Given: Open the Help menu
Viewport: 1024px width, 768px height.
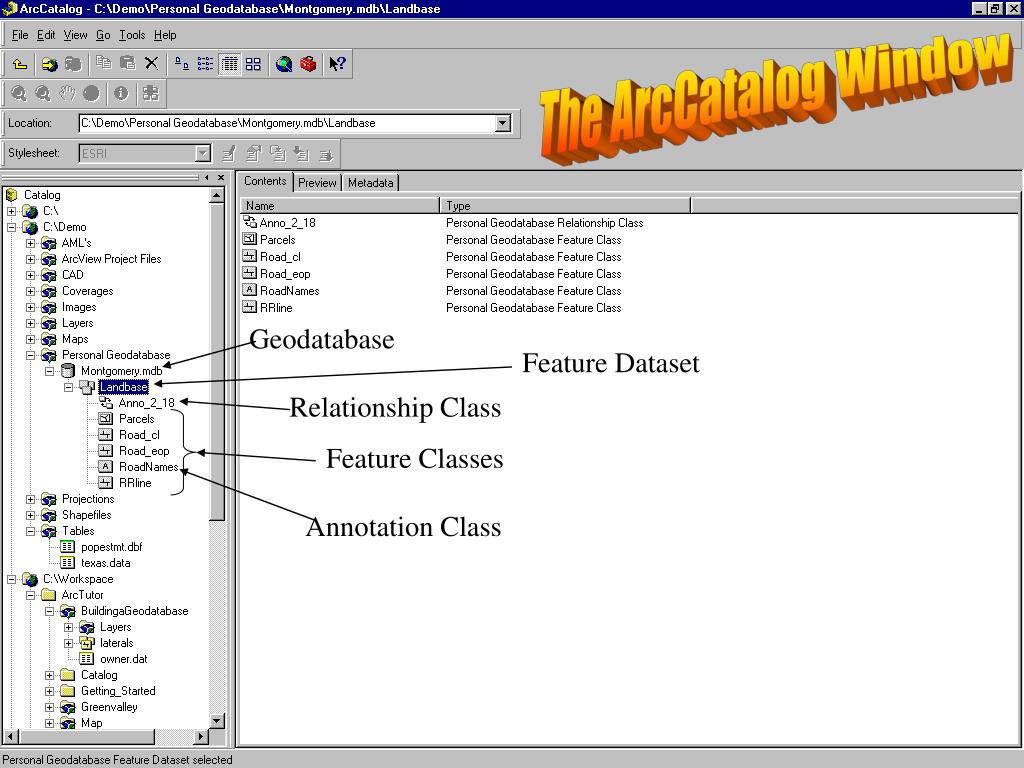Looking at the screenshot, I should tap(165, 35).
